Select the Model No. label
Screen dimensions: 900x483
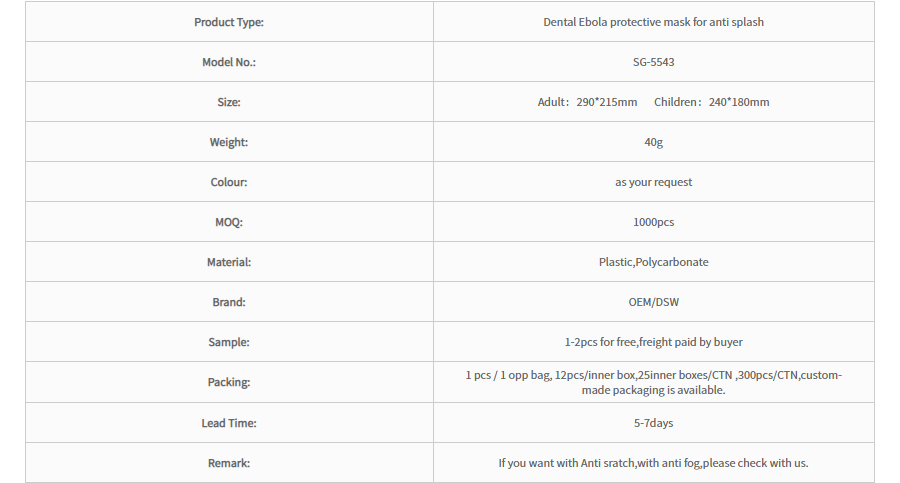pyautogui.click(x=229, y=62)
